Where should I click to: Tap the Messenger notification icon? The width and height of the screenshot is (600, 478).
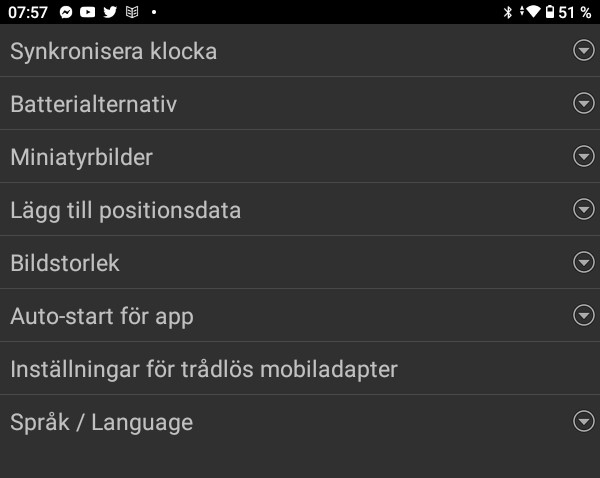pyautogui.click(x=66, y=12)
